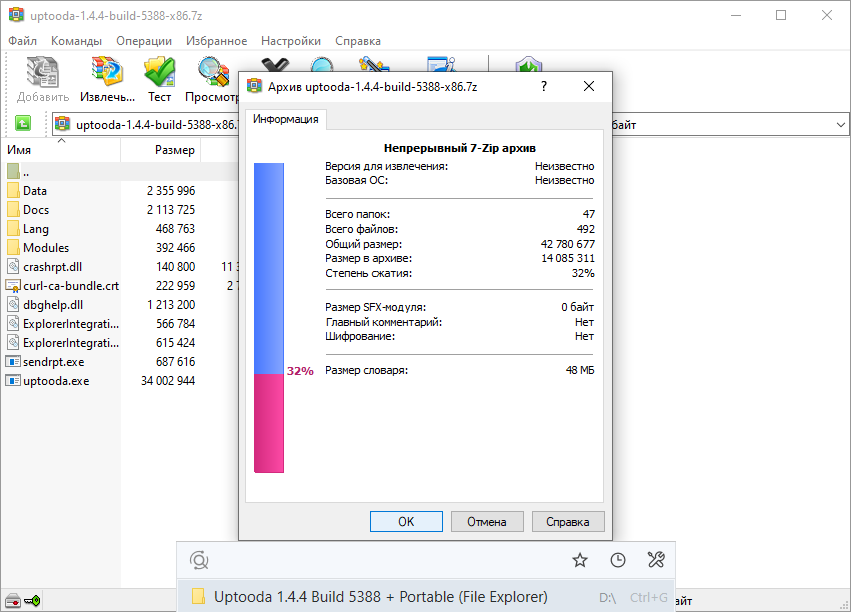Viewport: 851px width, 612px height.
Task: Click the Справка button in the dialog
Action: tap(568, 521)
